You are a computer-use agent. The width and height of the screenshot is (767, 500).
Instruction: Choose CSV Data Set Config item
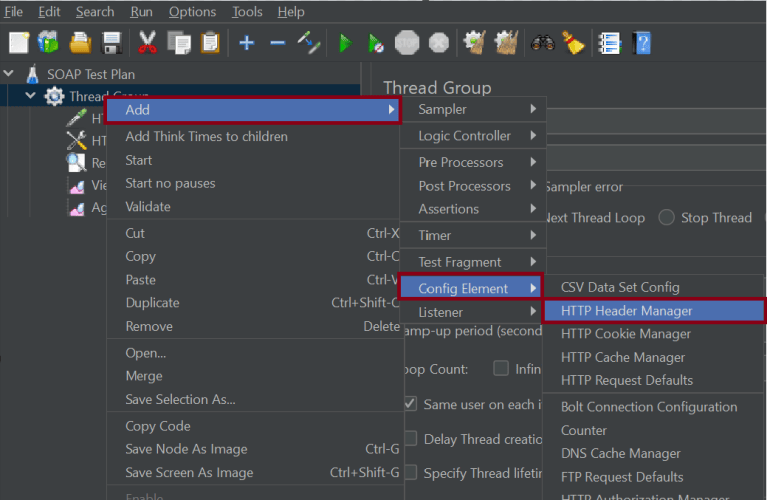(654, 287)
